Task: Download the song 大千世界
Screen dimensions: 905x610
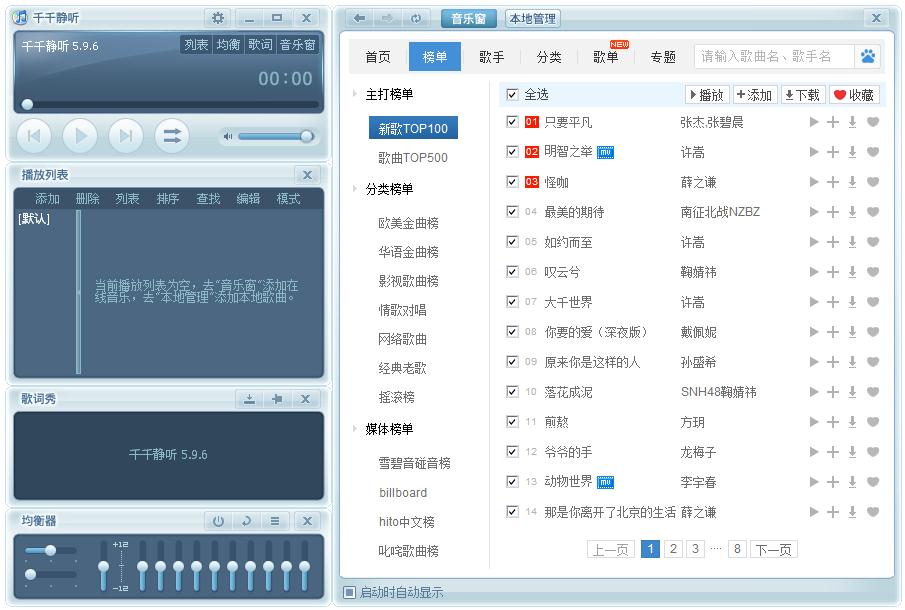Action: coord(852,302)
